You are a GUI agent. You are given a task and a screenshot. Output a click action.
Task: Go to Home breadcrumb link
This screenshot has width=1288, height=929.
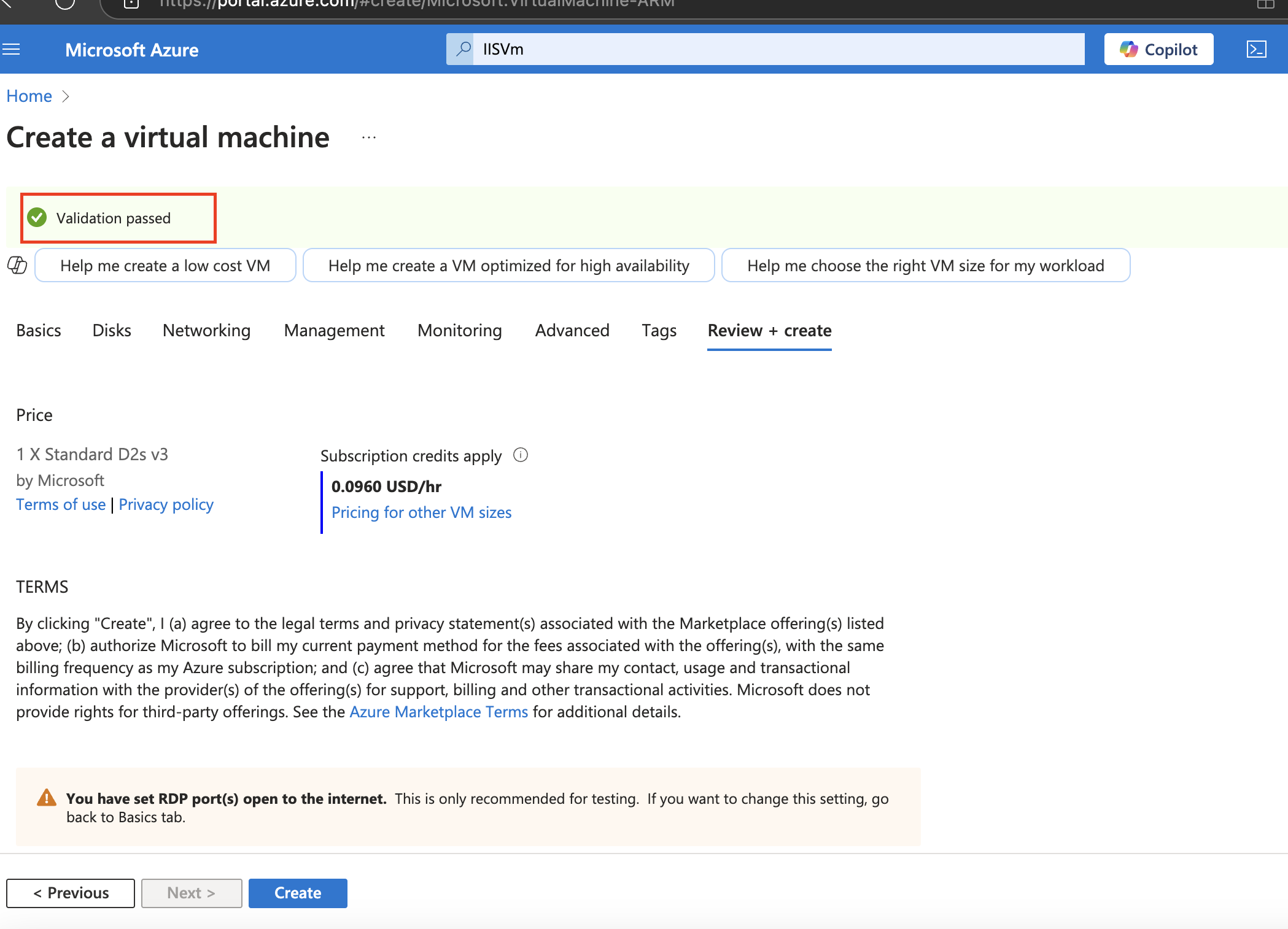[29, 96]
